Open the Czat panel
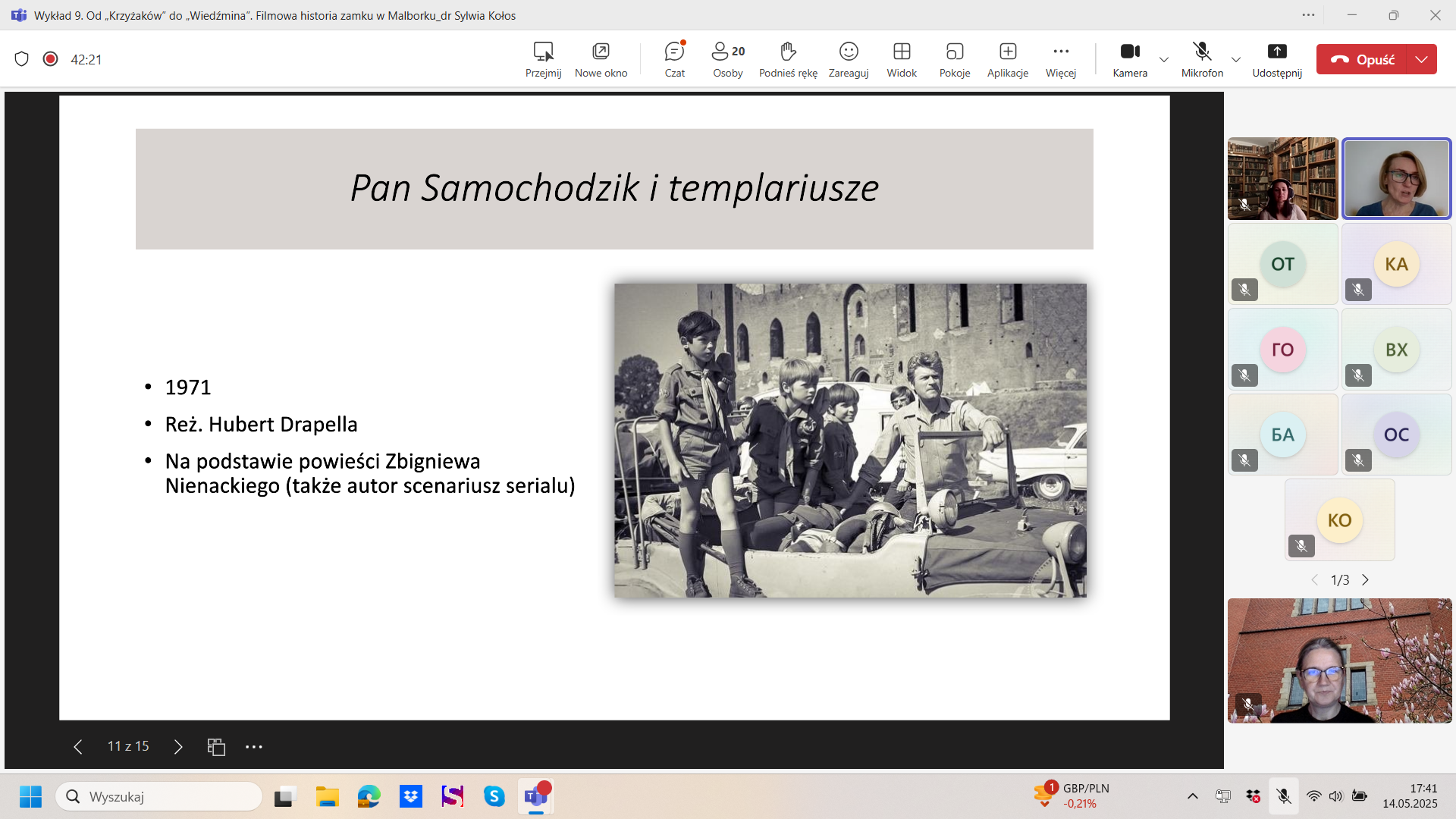The image size is (1456, 819). 674,59
